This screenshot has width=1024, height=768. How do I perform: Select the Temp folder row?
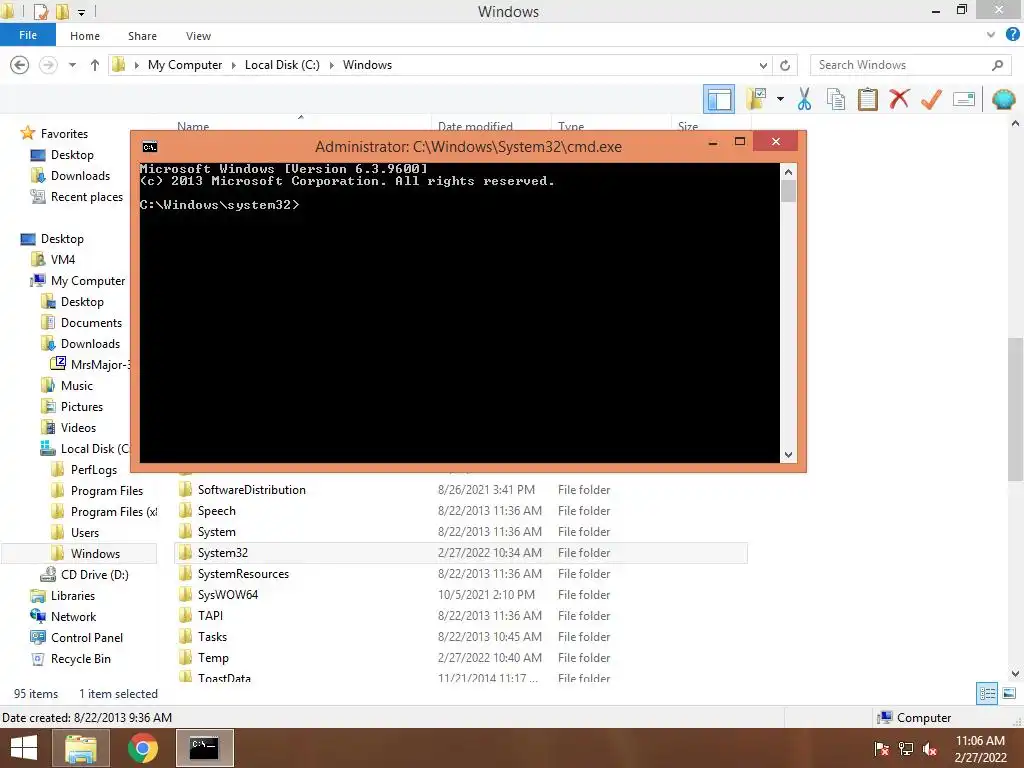tap(461, 658)
